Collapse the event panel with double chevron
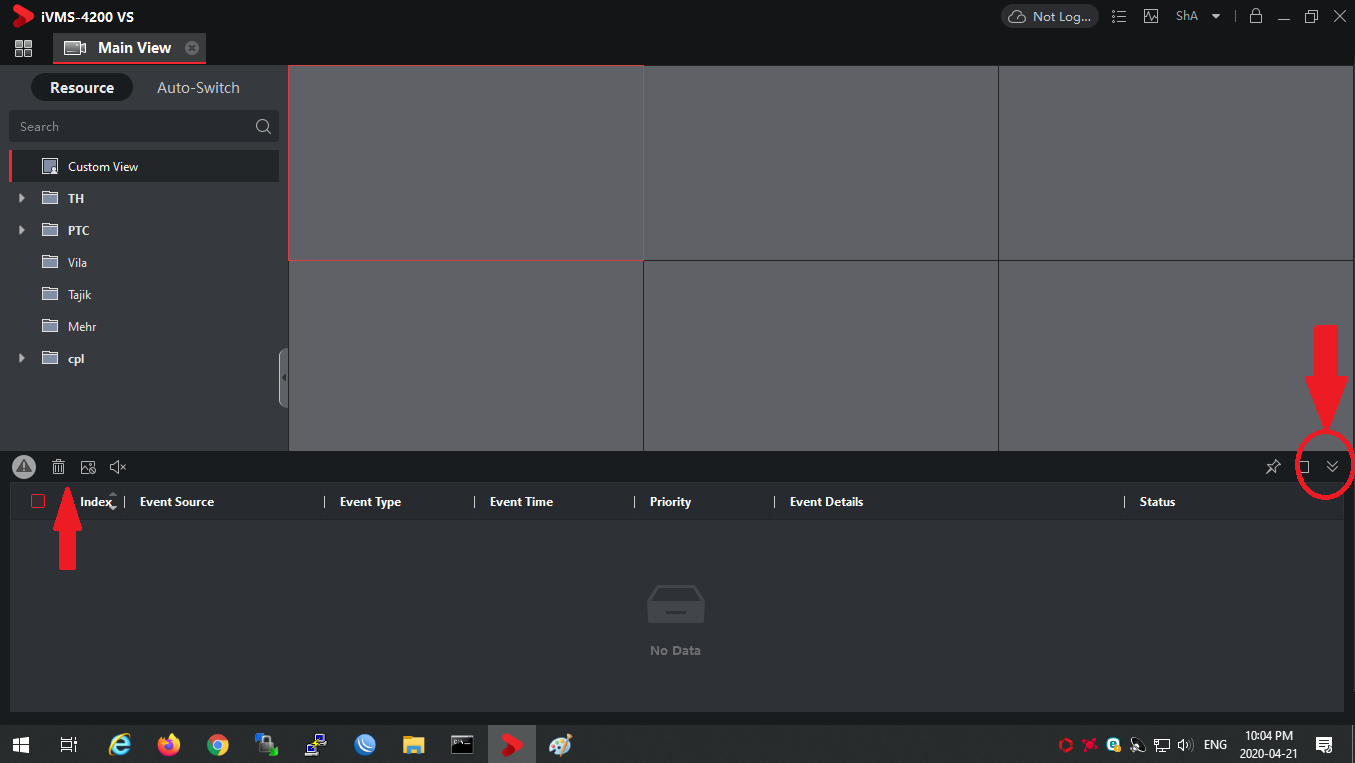The image size is (1355, 763). click(1332, 467)
